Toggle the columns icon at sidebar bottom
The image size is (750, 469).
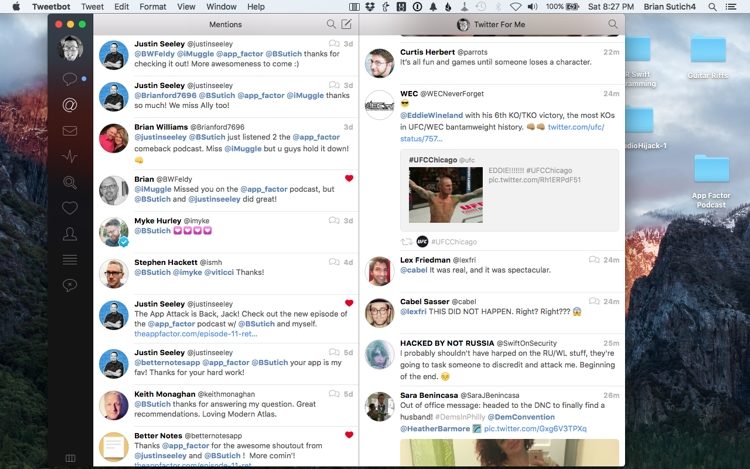click(70, 458)
